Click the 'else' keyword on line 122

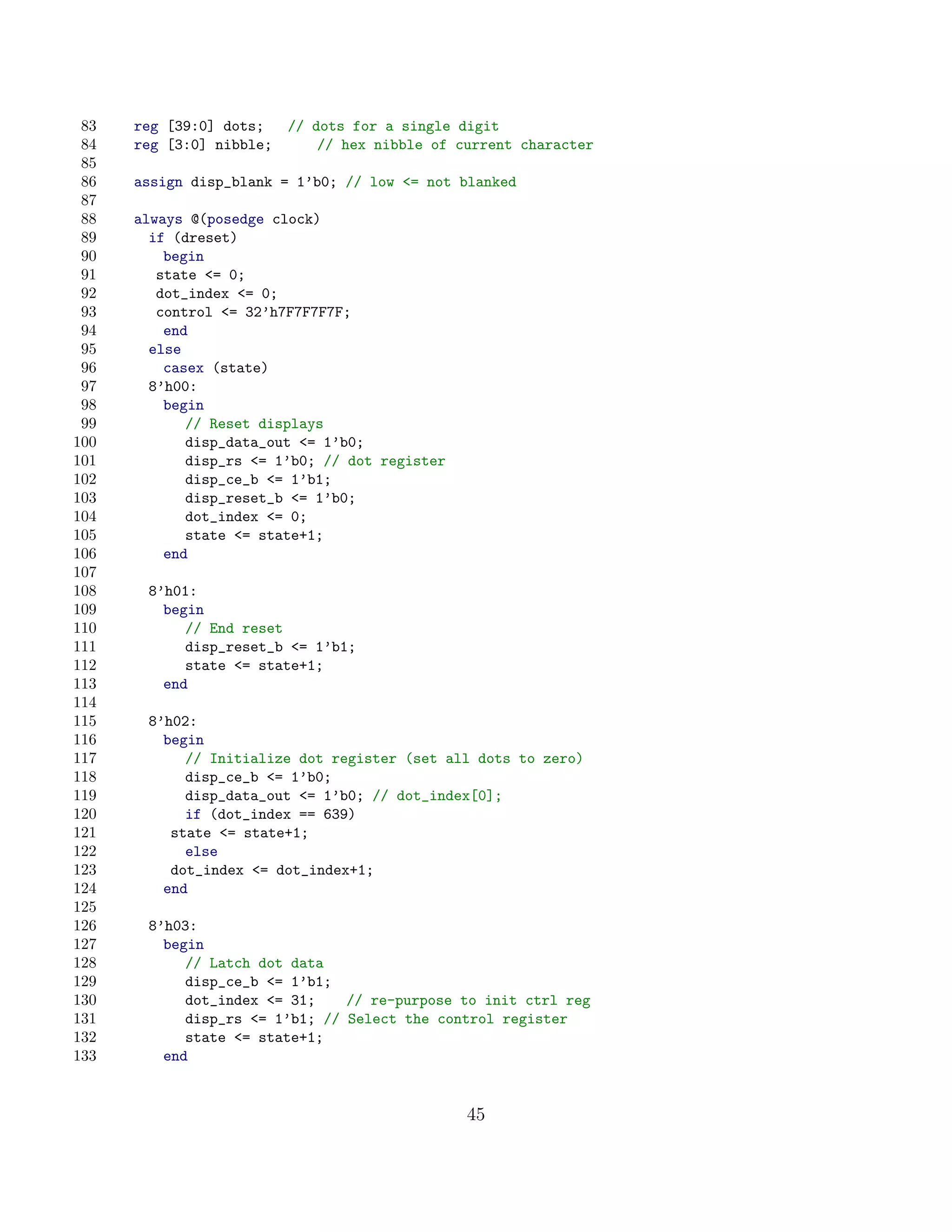click(201, 852)
